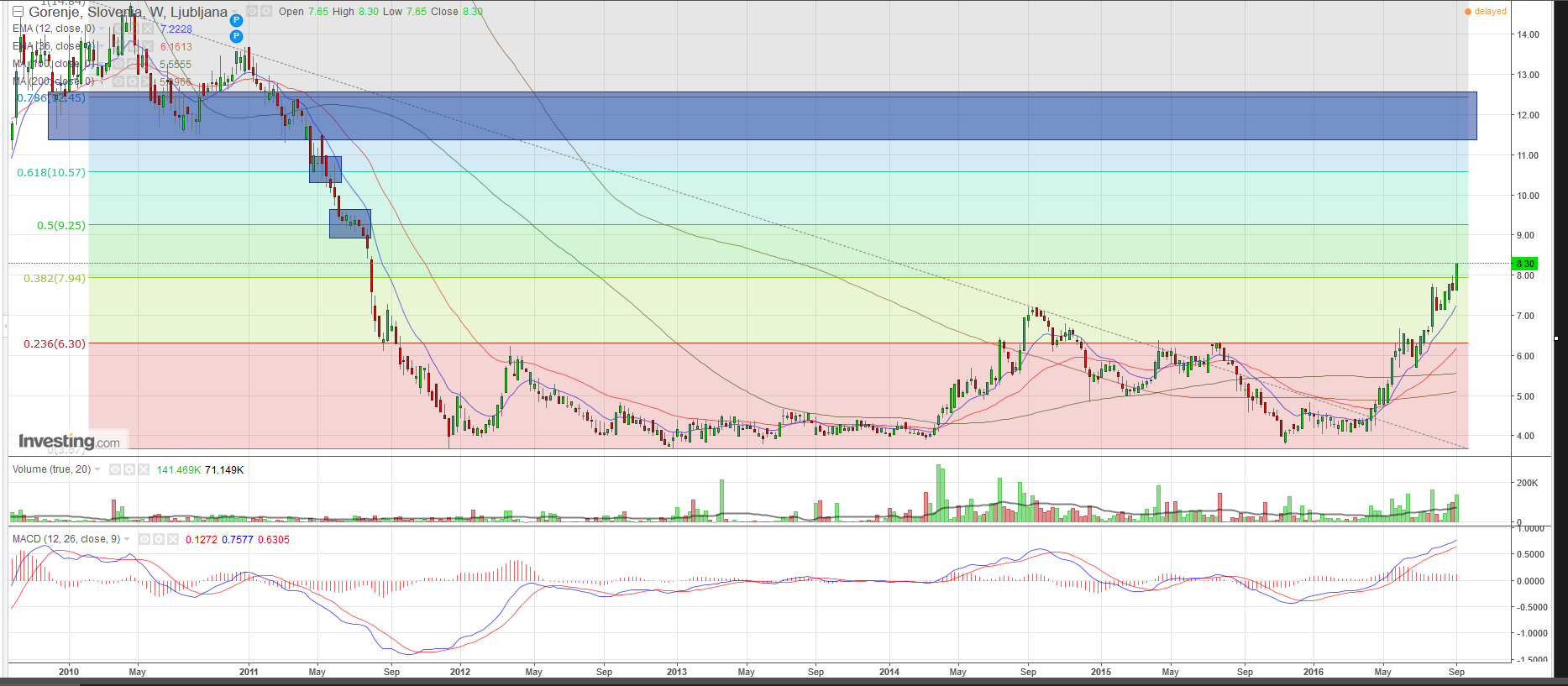Viewport: 1568px width, 686px height.
Task: Expand the EMA (36, close, 0) dropdown arrow
Action: [x=102, y=47]
